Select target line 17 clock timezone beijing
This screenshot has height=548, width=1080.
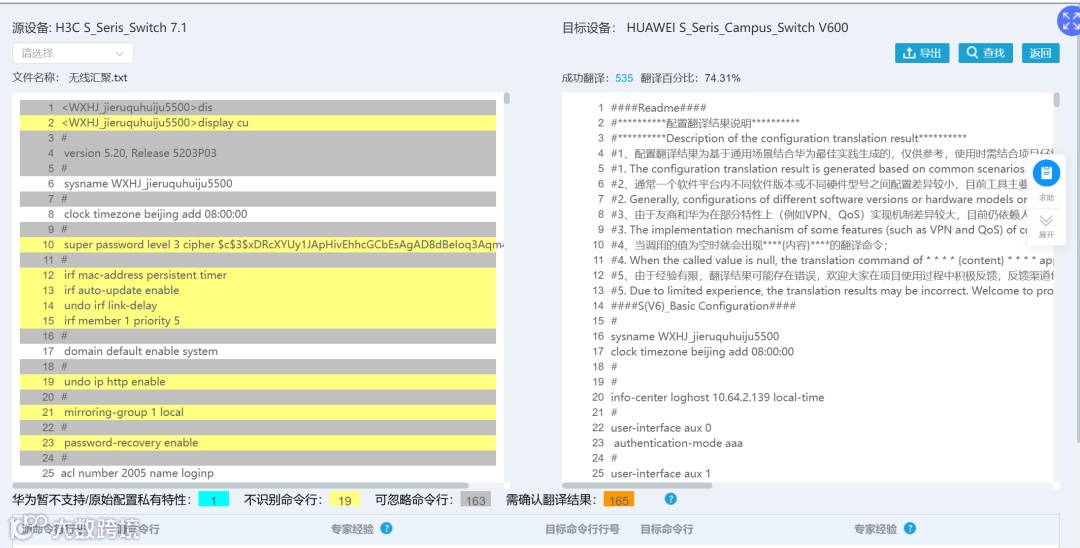(x=702, y=352)
